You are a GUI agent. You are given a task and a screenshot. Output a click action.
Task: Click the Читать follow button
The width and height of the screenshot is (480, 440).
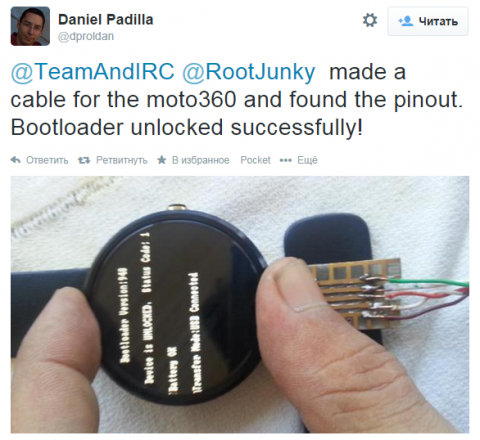coord(428,21)
